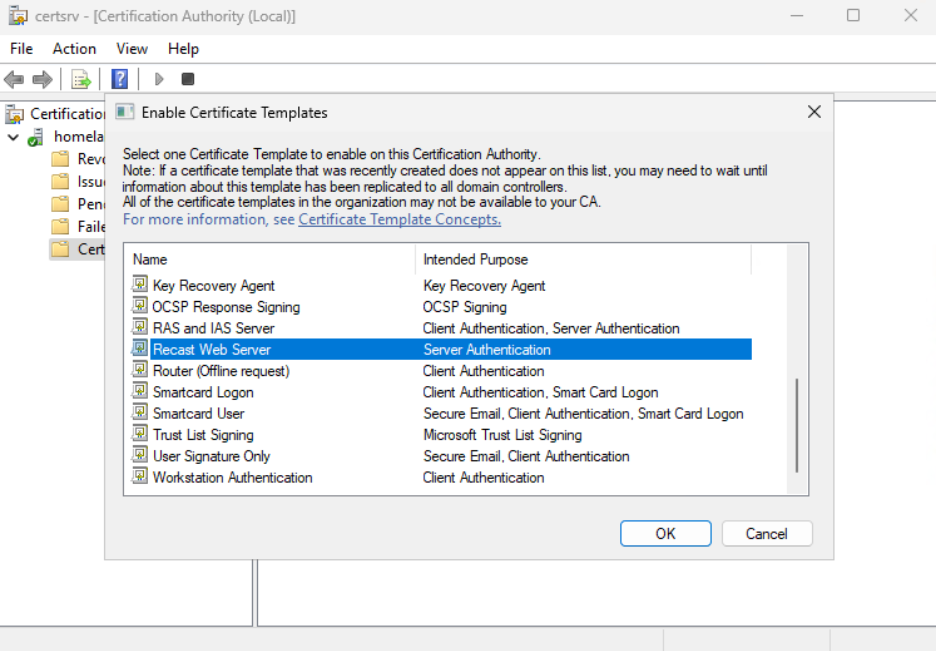The image size is (936, 651).
Task: Click the Export List toolbar icon
Action: tap(81, 79)
